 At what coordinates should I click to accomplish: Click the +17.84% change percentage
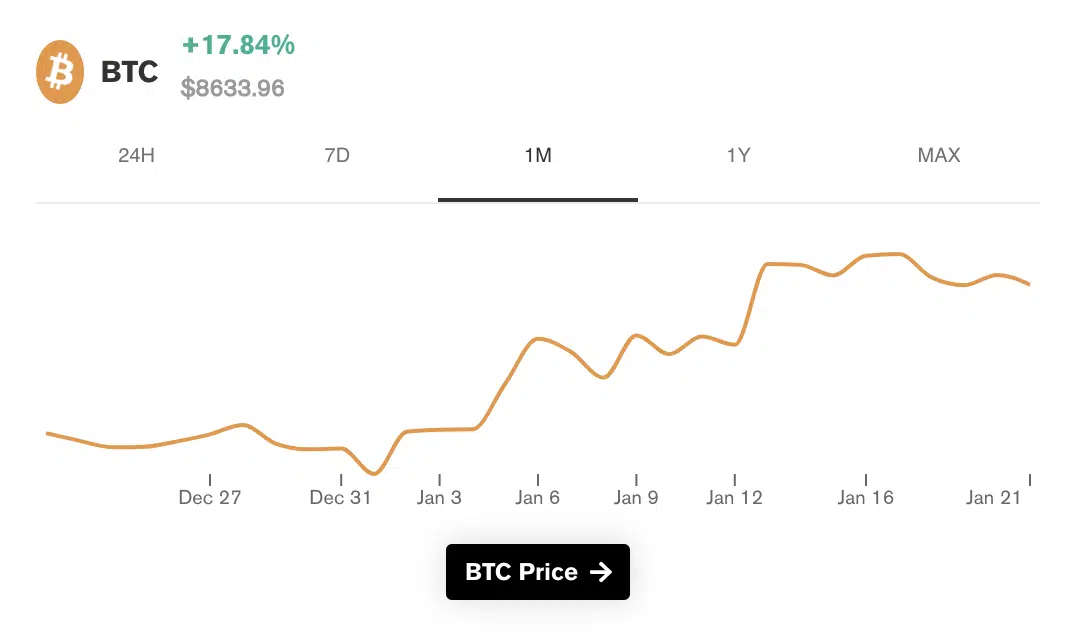pos(239,45)
